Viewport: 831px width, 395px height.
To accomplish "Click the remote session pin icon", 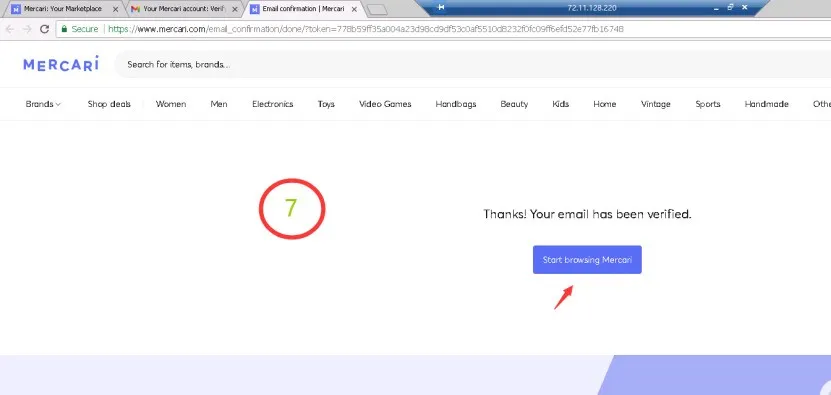I will pos(441,7).
